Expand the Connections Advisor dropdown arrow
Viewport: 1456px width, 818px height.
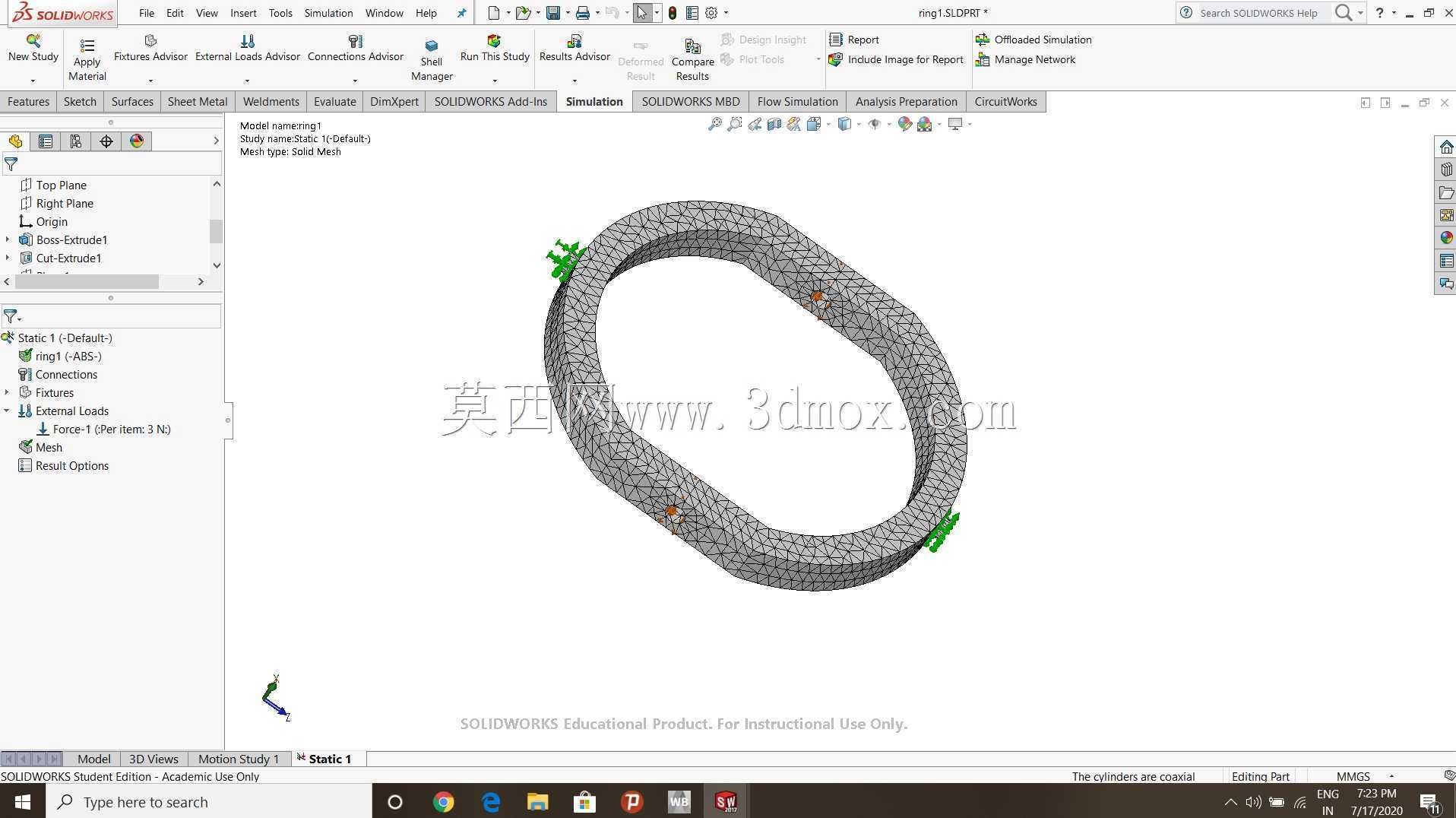355,81
